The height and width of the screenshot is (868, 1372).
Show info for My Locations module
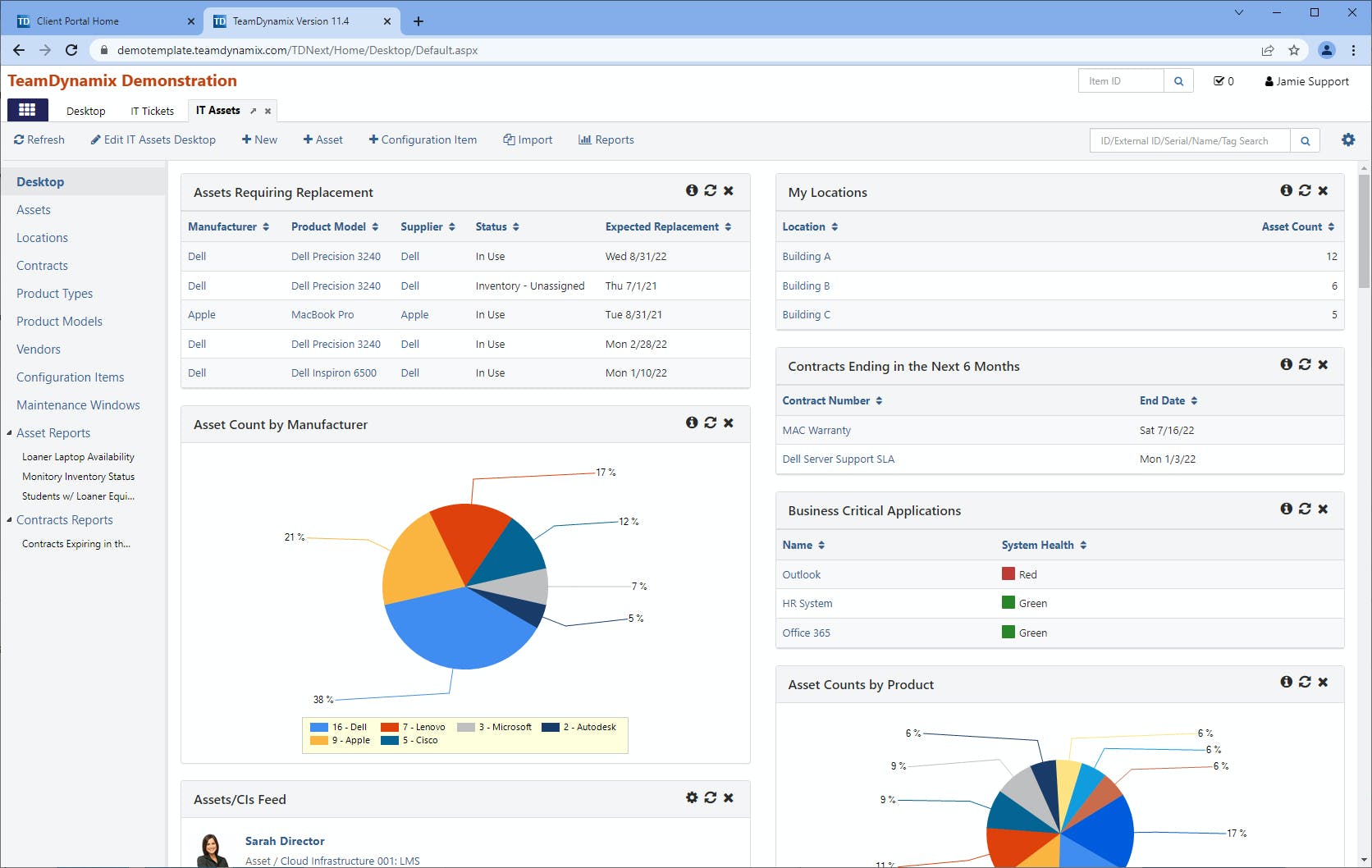coord(1286,190)
